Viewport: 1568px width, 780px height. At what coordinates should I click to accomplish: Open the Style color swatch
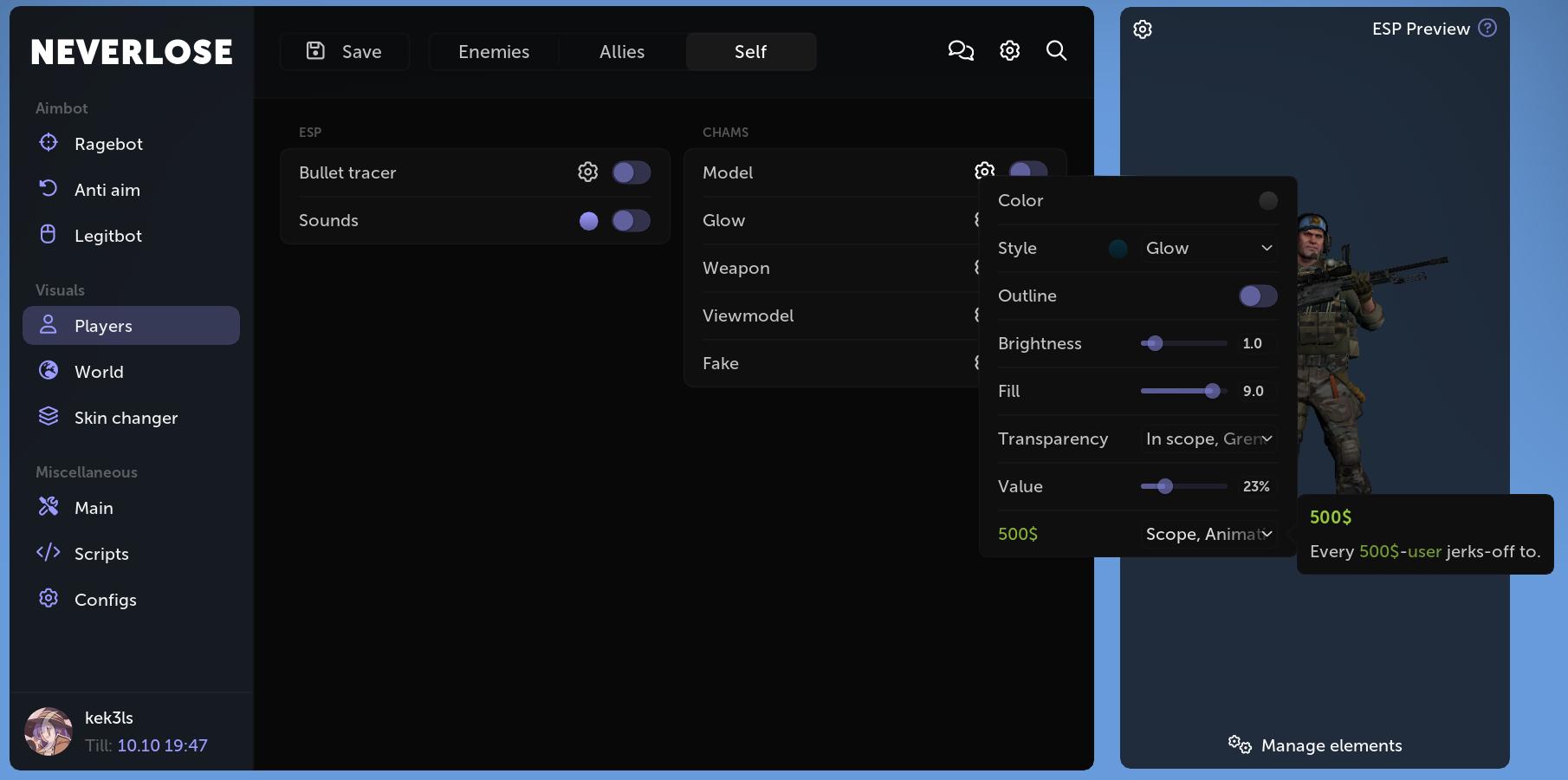[x=1118, y=249]
